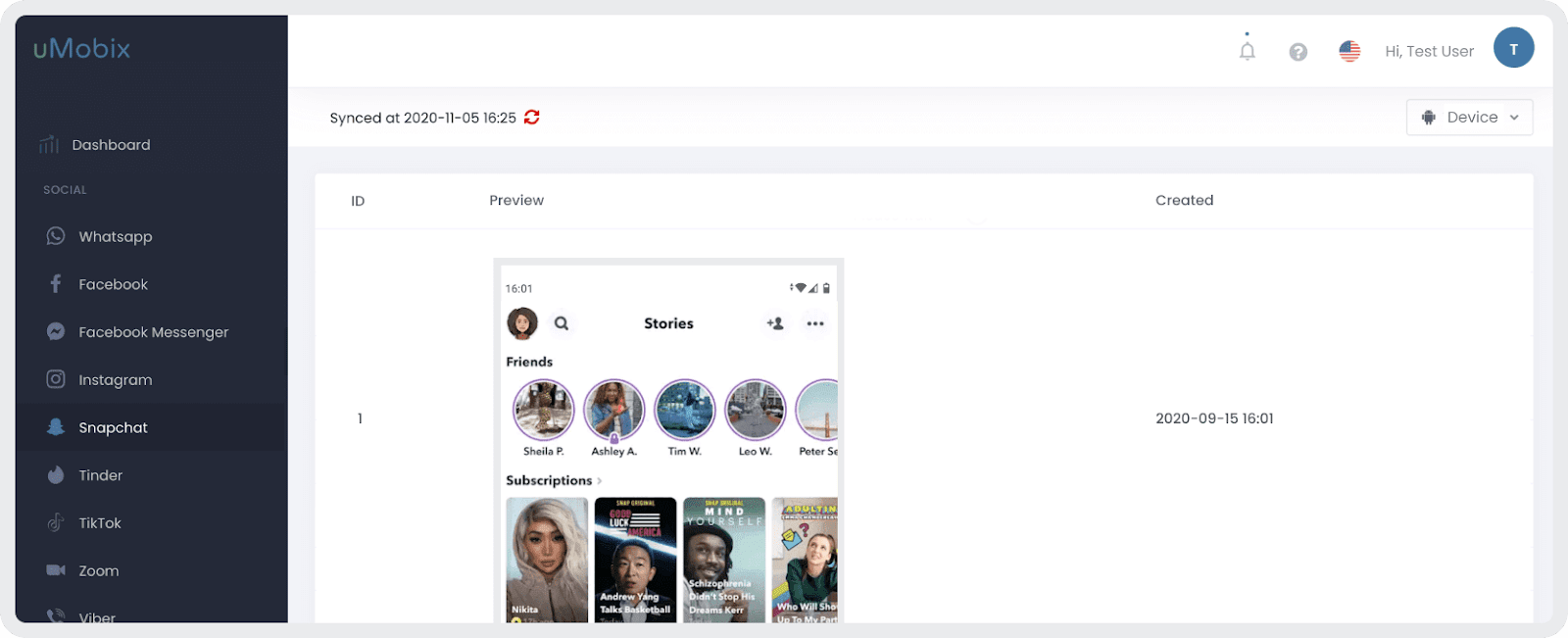This screenshot has width=1568, height=638.
Task: Change language via the US flag icon
Action: click(x=1349, y=51)
